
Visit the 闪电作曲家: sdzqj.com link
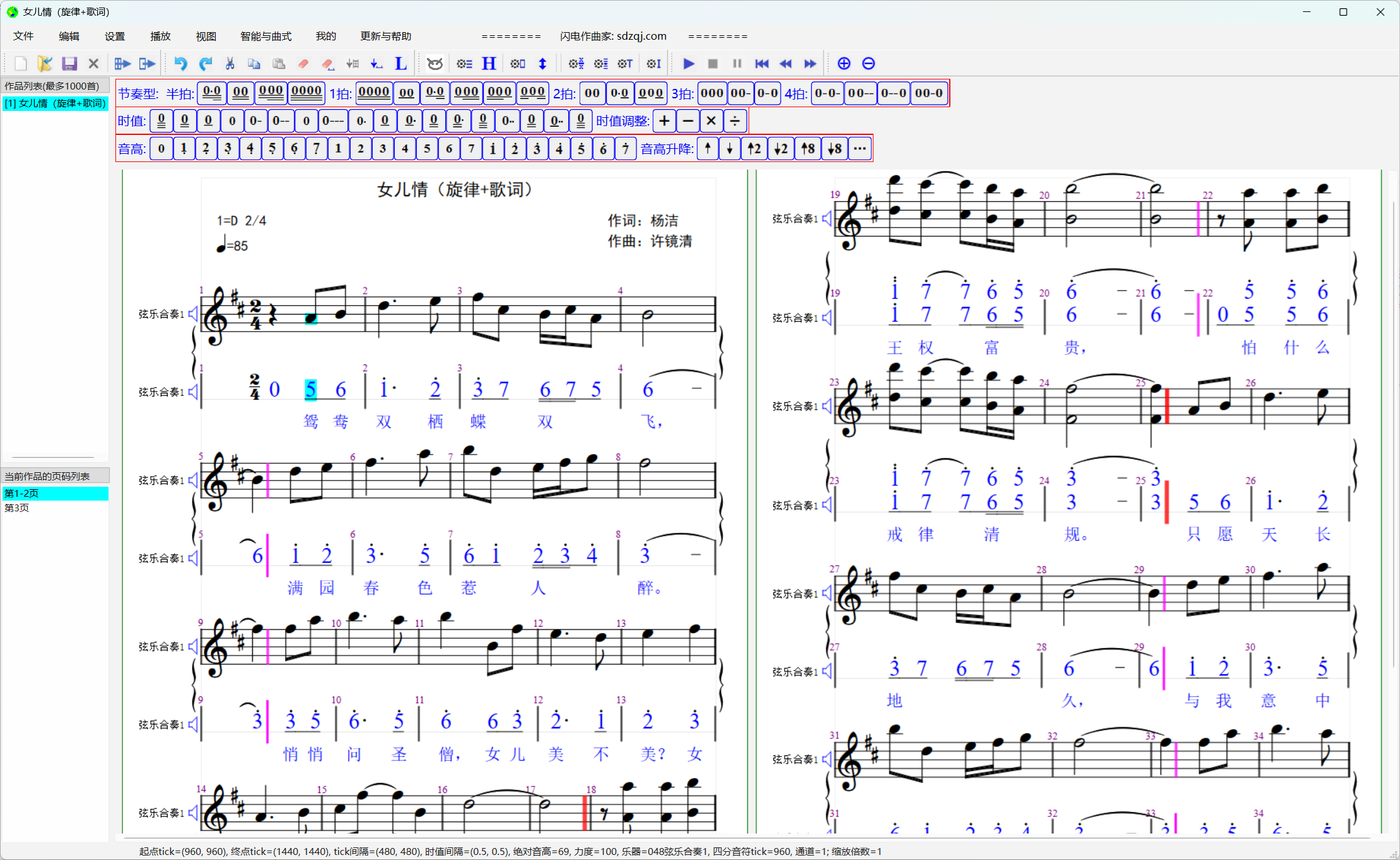(613, 36)
